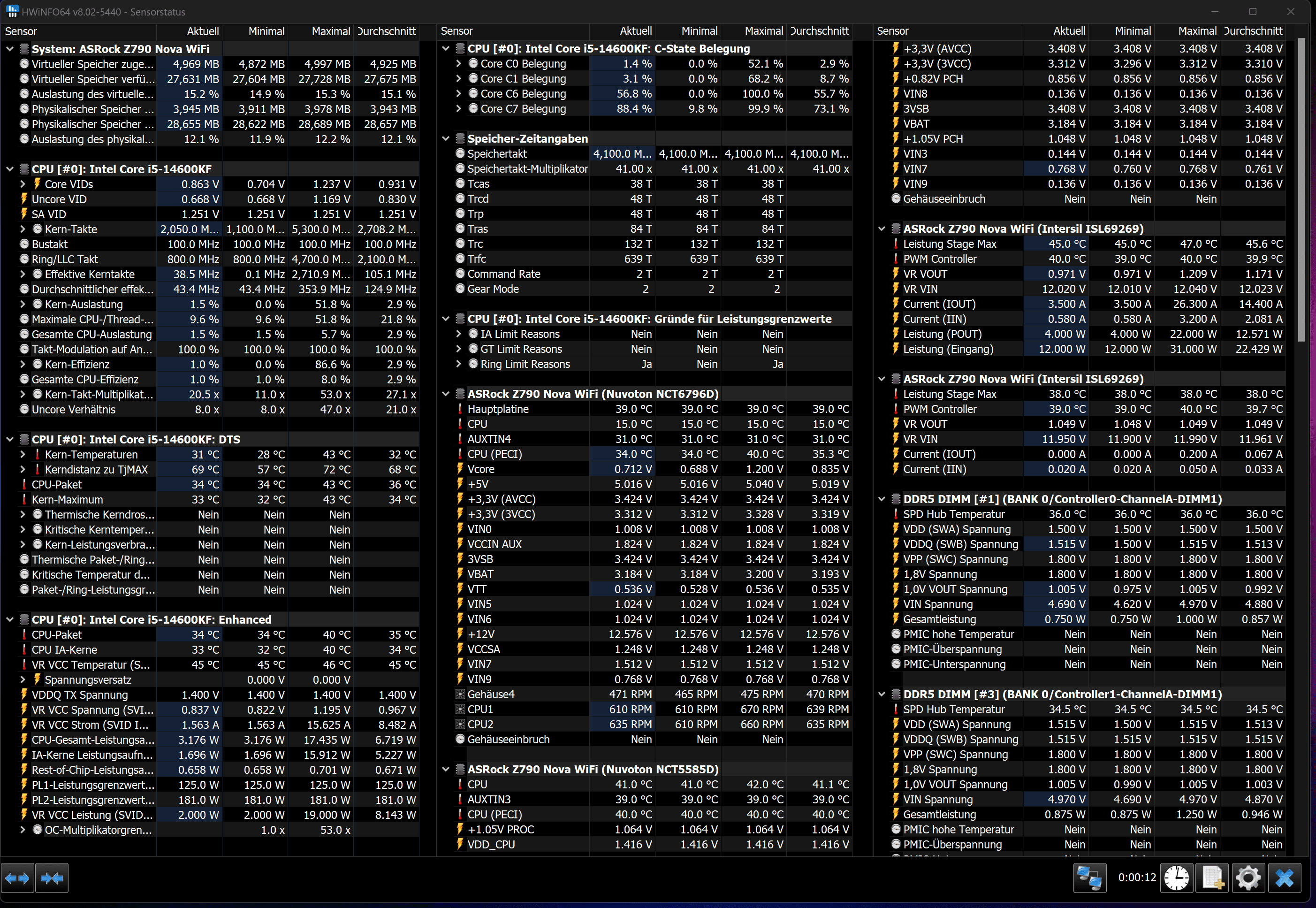Open sensor settings gear icon
This screenshot has width=1316, height=908.
[1248, 878]
